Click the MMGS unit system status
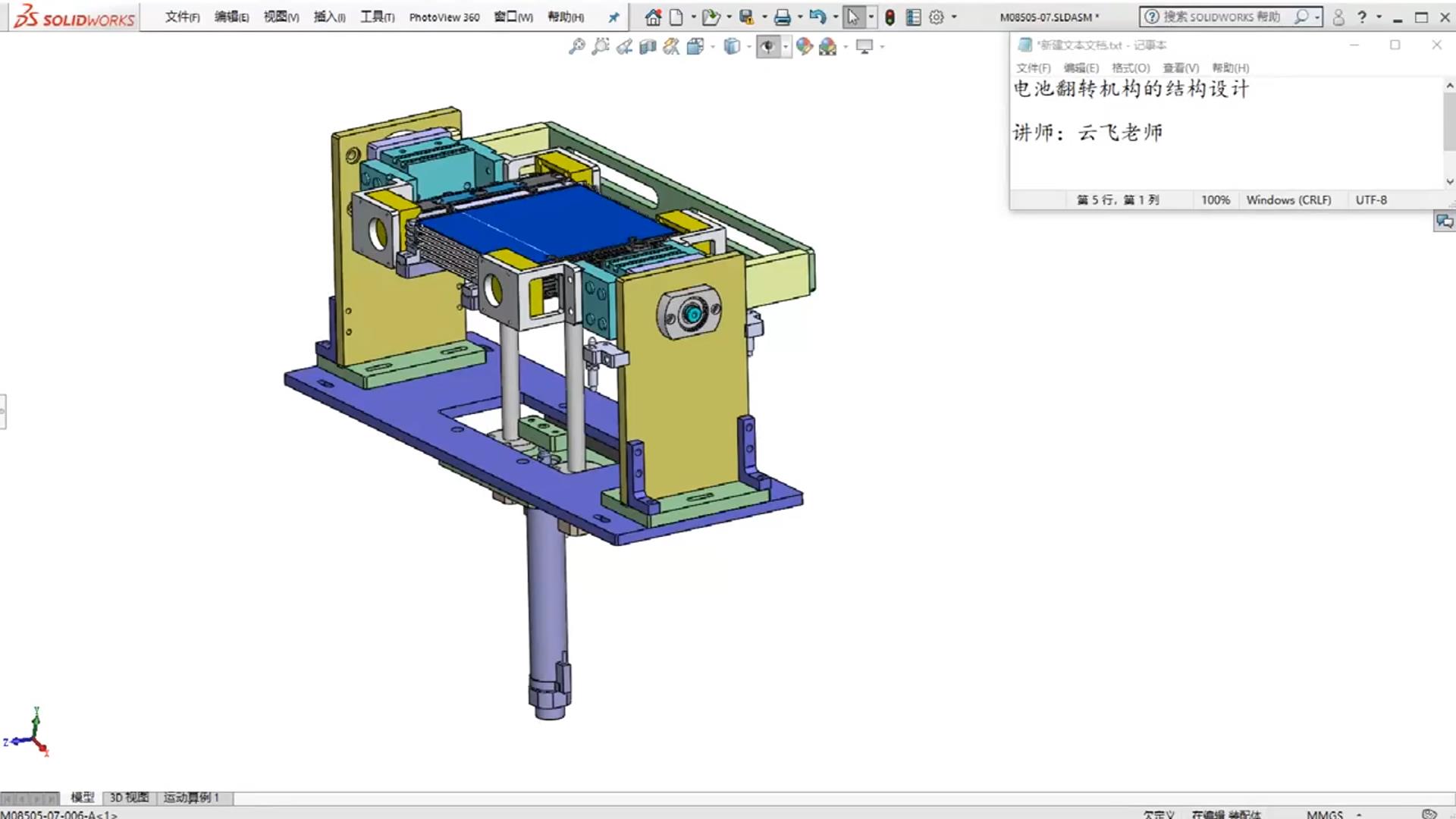The height and width of the screenshot is (819, 1456). 1325,814
